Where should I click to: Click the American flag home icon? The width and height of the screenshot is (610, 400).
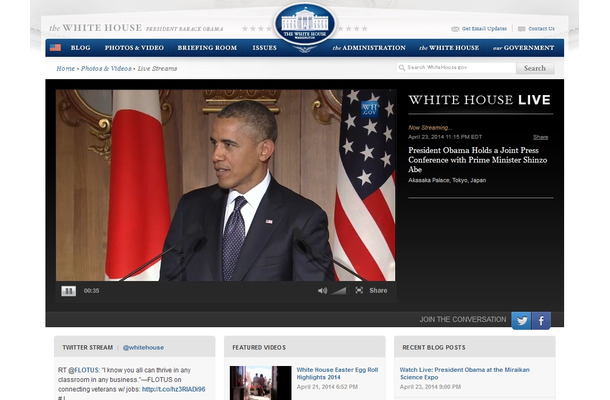click(56, 47)
